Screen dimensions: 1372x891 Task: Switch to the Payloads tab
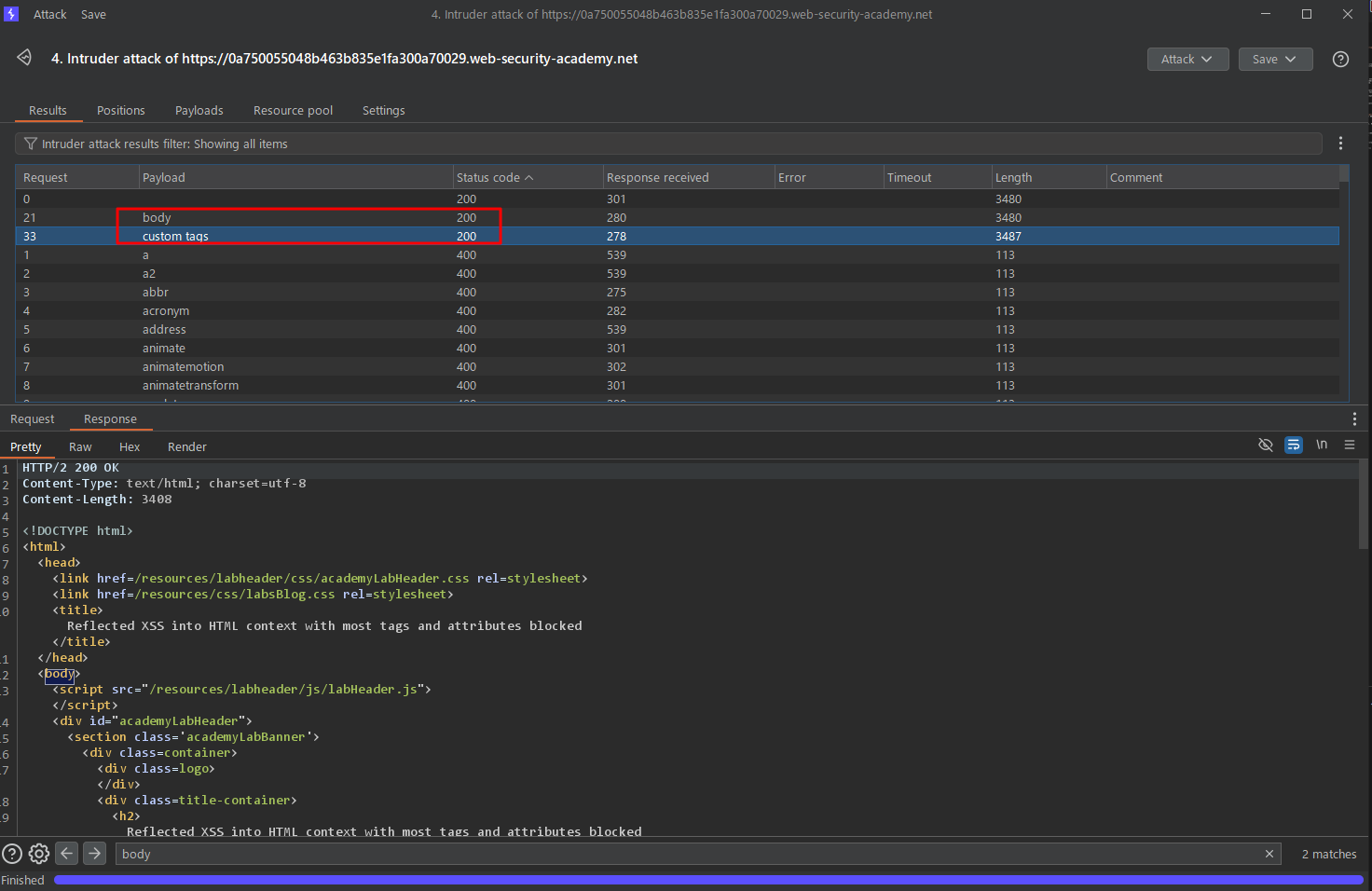[x=199, y=110]
